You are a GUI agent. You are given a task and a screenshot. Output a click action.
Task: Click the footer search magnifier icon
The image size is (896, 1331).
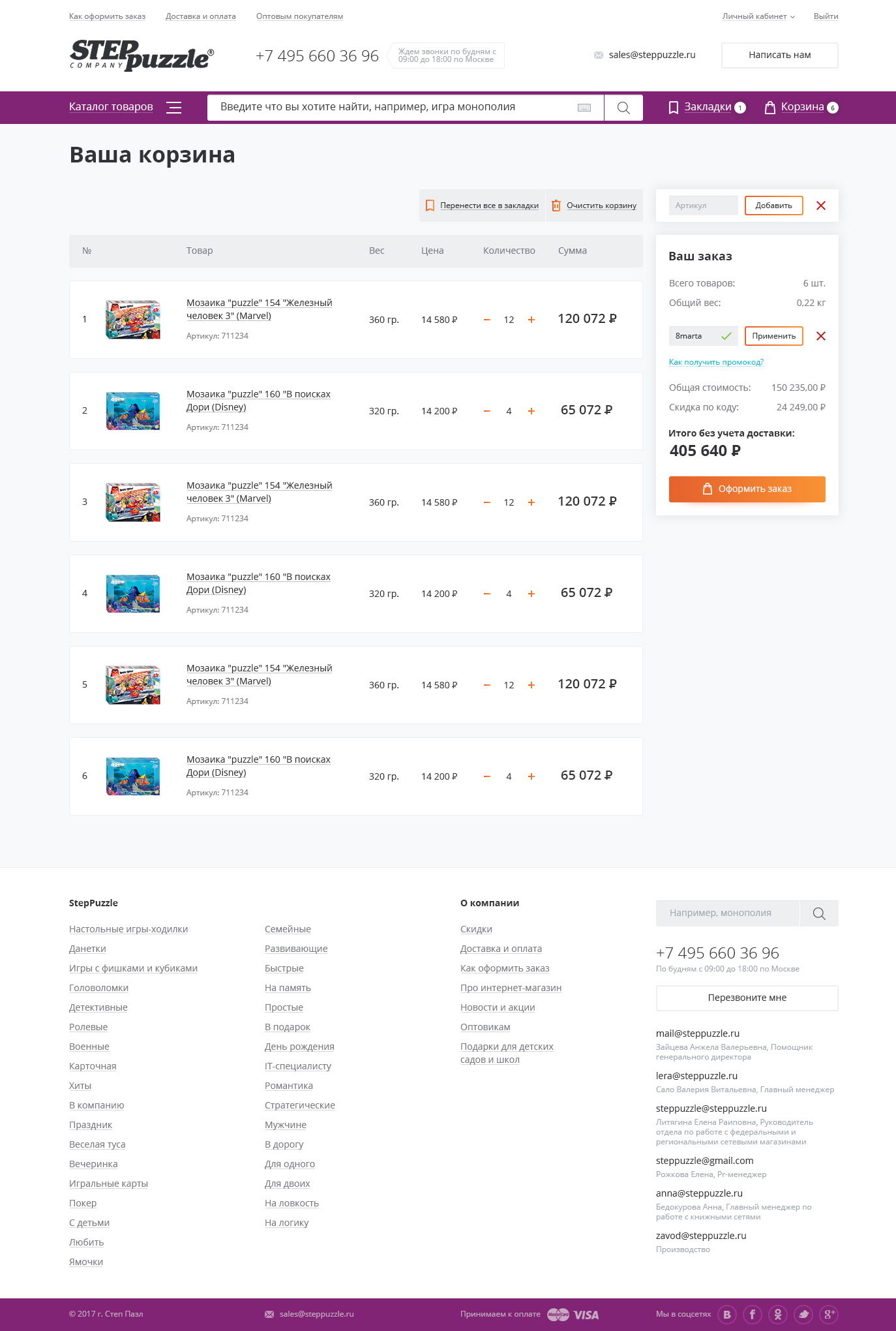coord(819,913)
